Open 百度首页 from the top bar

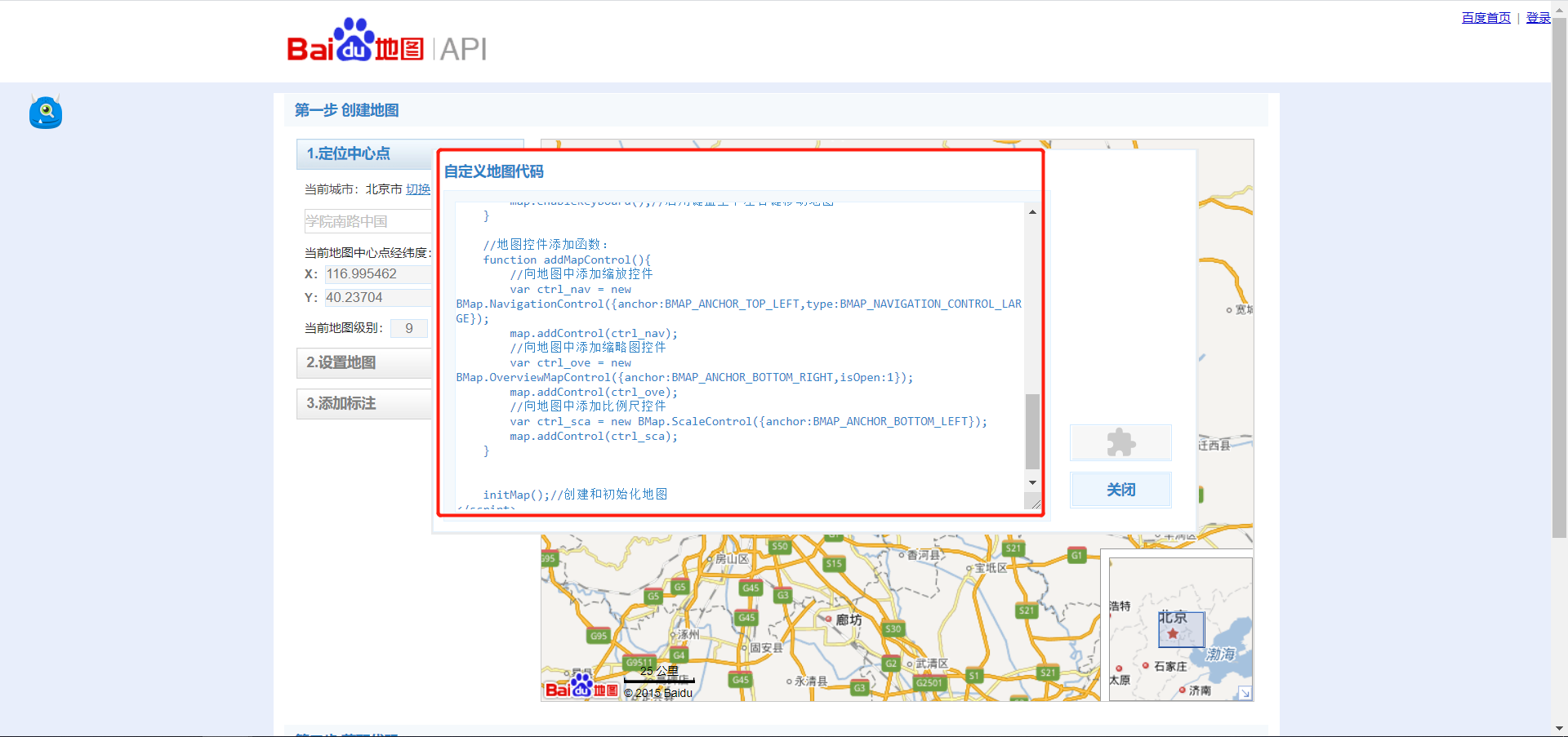1486,17
